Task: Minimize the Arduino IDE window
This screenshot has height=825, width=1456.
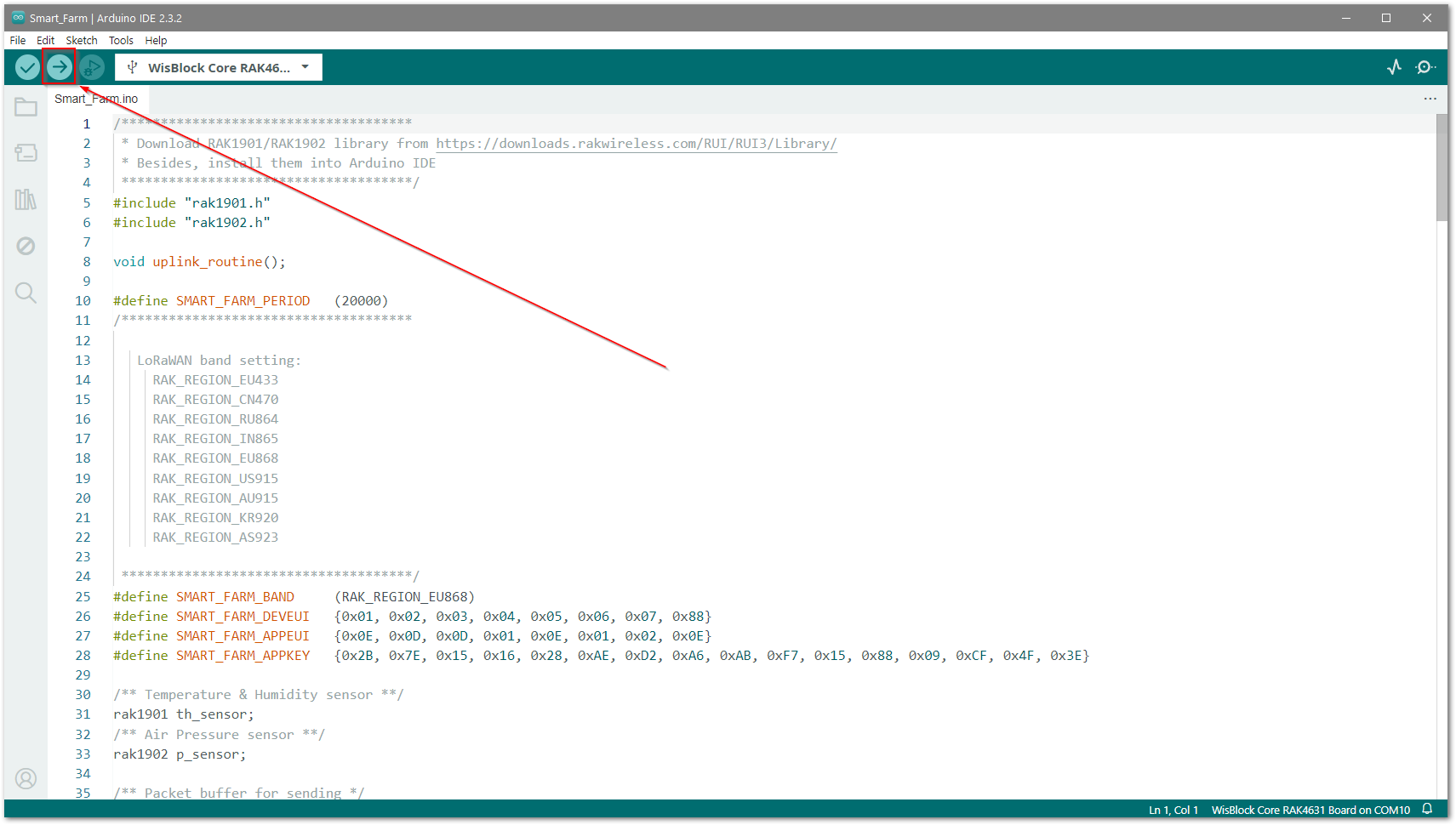Action: click(1346, 18)
